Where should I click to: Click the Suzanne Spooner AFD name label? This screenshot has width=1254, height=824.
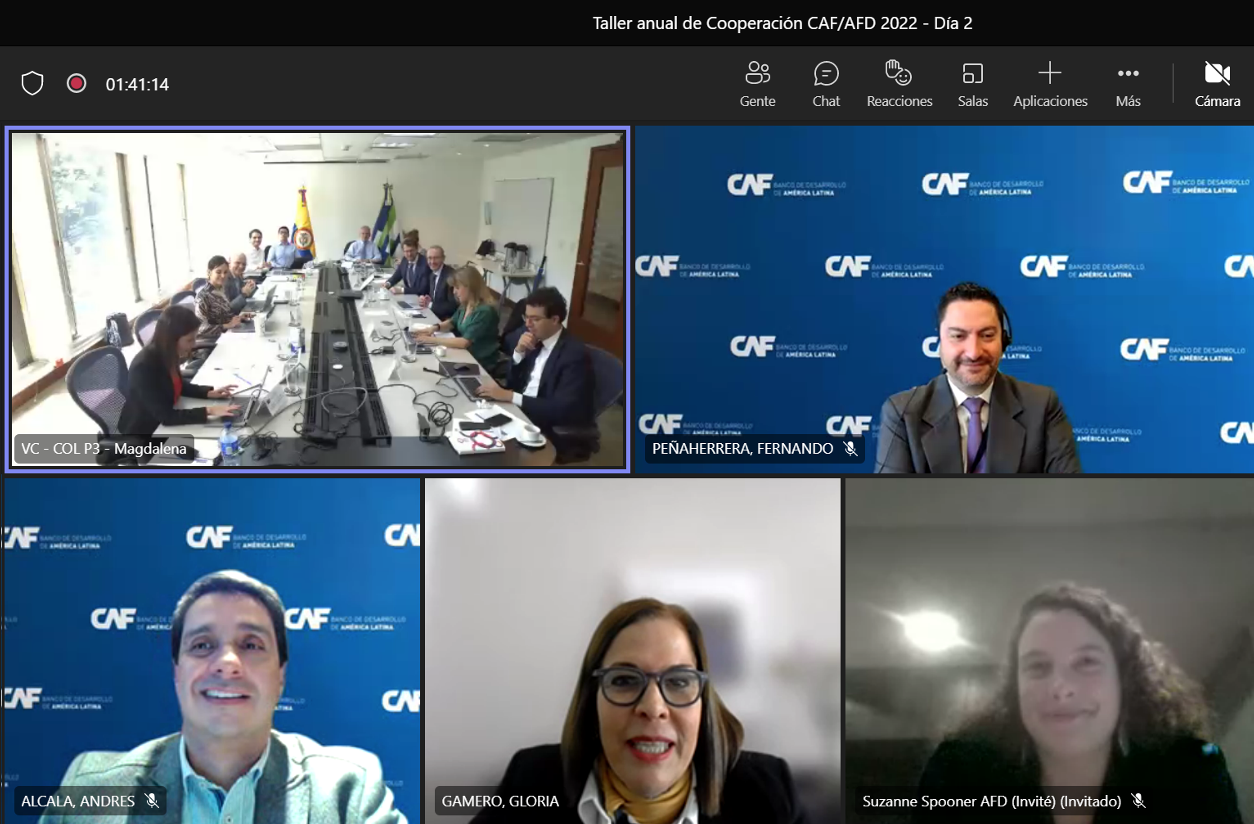tap(992, 801)
